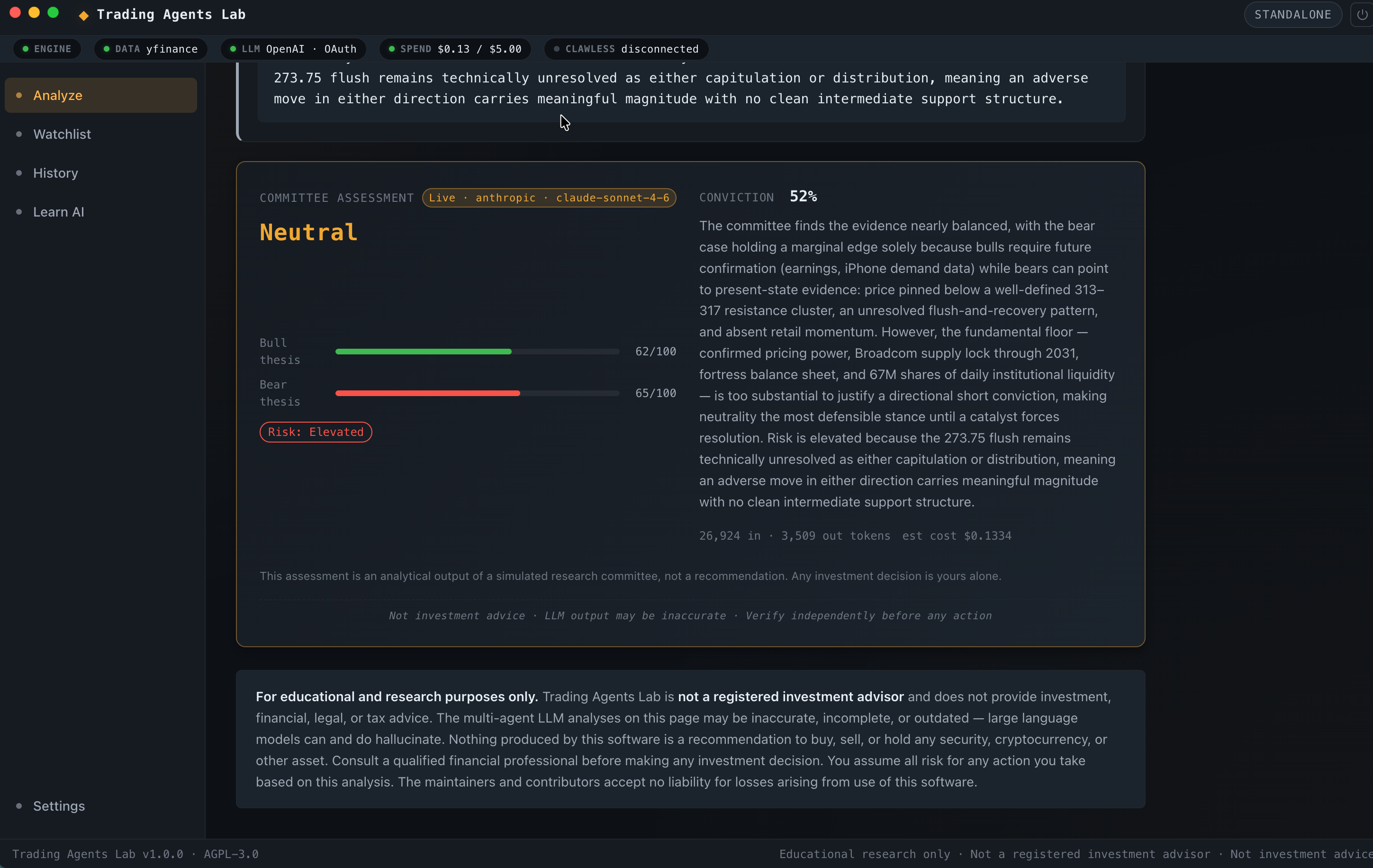Click the green dot on ENGINE pill
The width and height of the screenshot is (1373, 868).
pos(26,49)
